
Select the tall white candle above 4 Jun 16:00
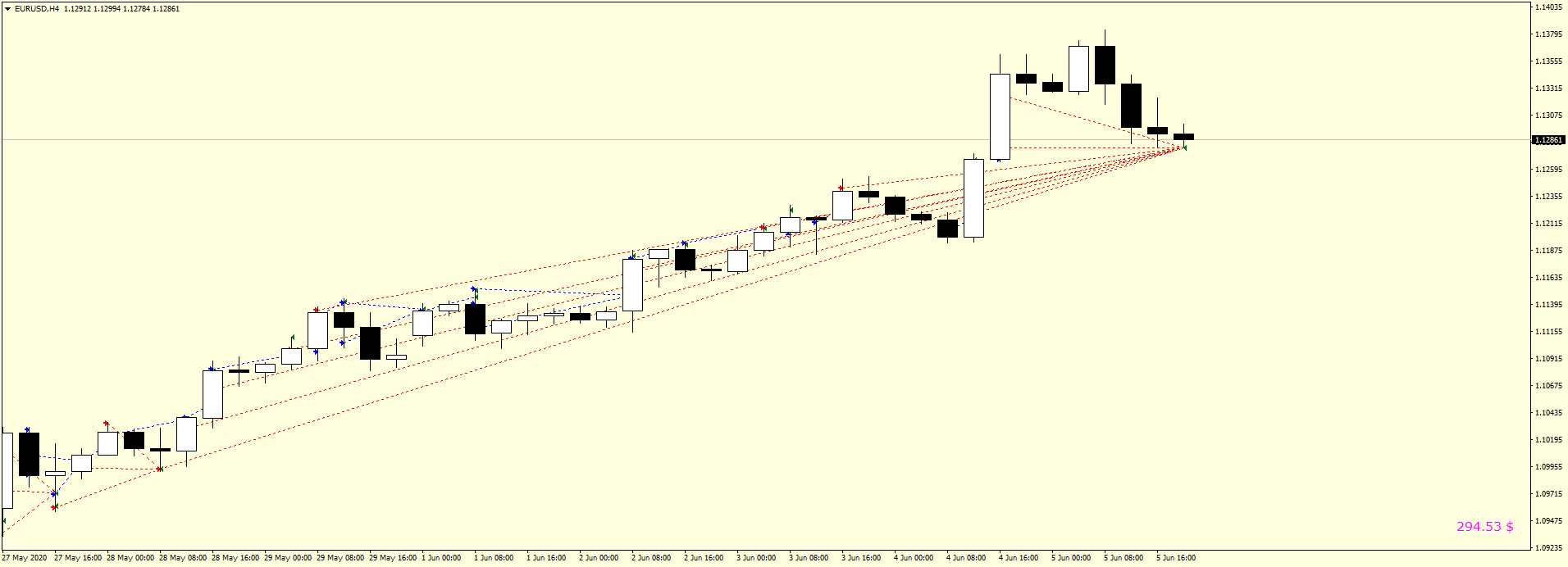tap(1000, 116)
